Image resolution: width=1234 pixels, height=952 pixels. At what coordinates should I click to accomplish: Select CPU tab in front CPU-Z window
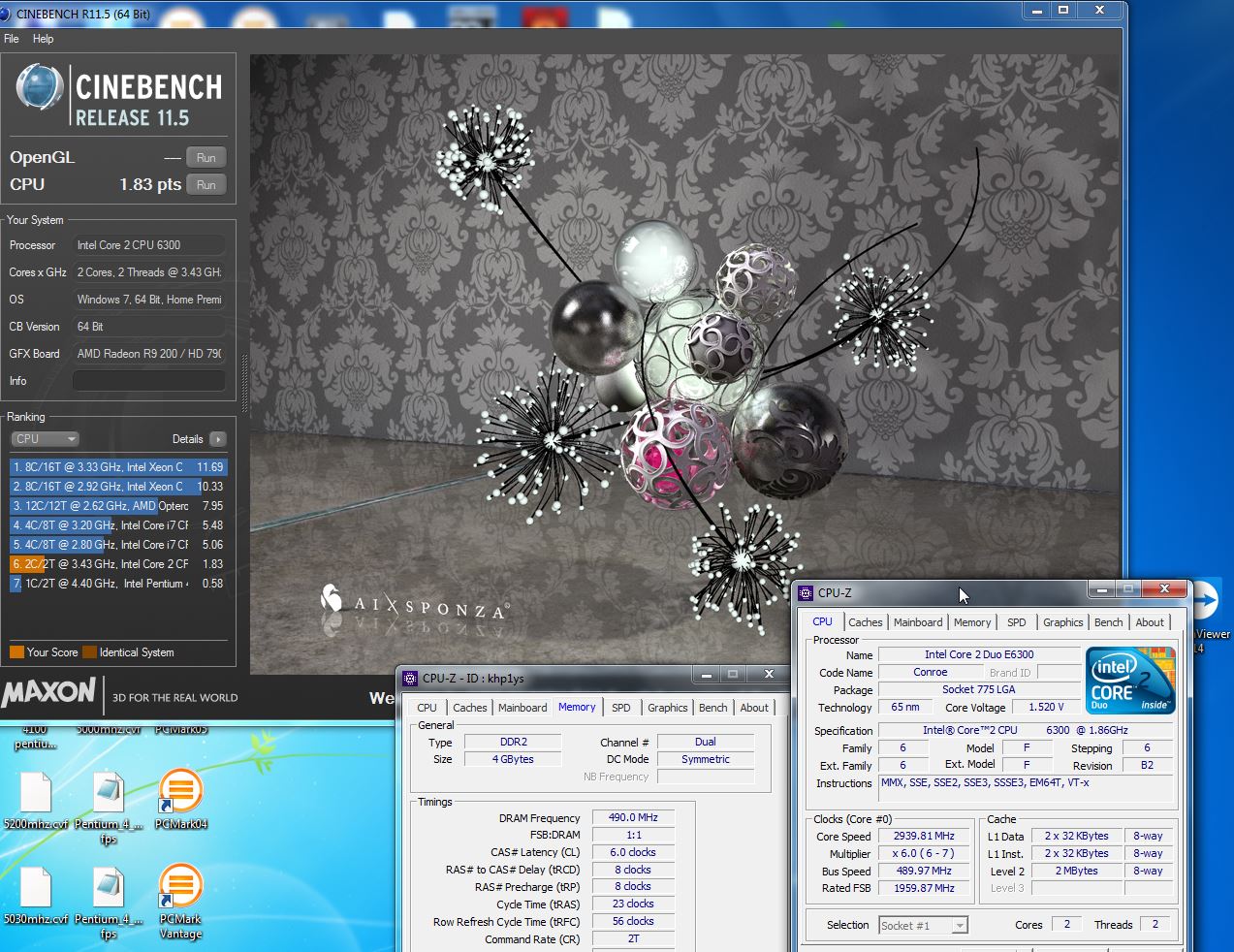(x=822, y=621)
